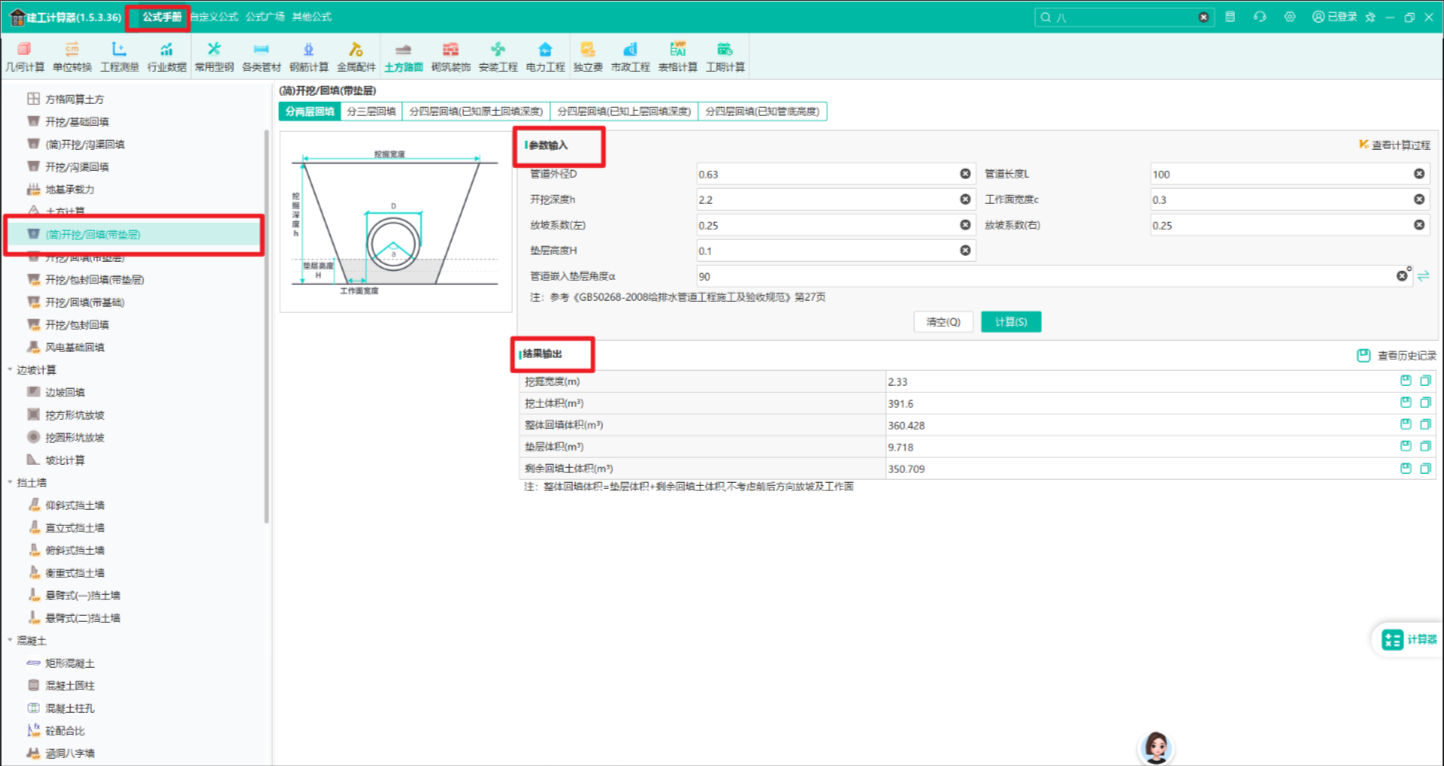
Task: Open the 电力工程 toolbar icon
Action: coord(545,57)
